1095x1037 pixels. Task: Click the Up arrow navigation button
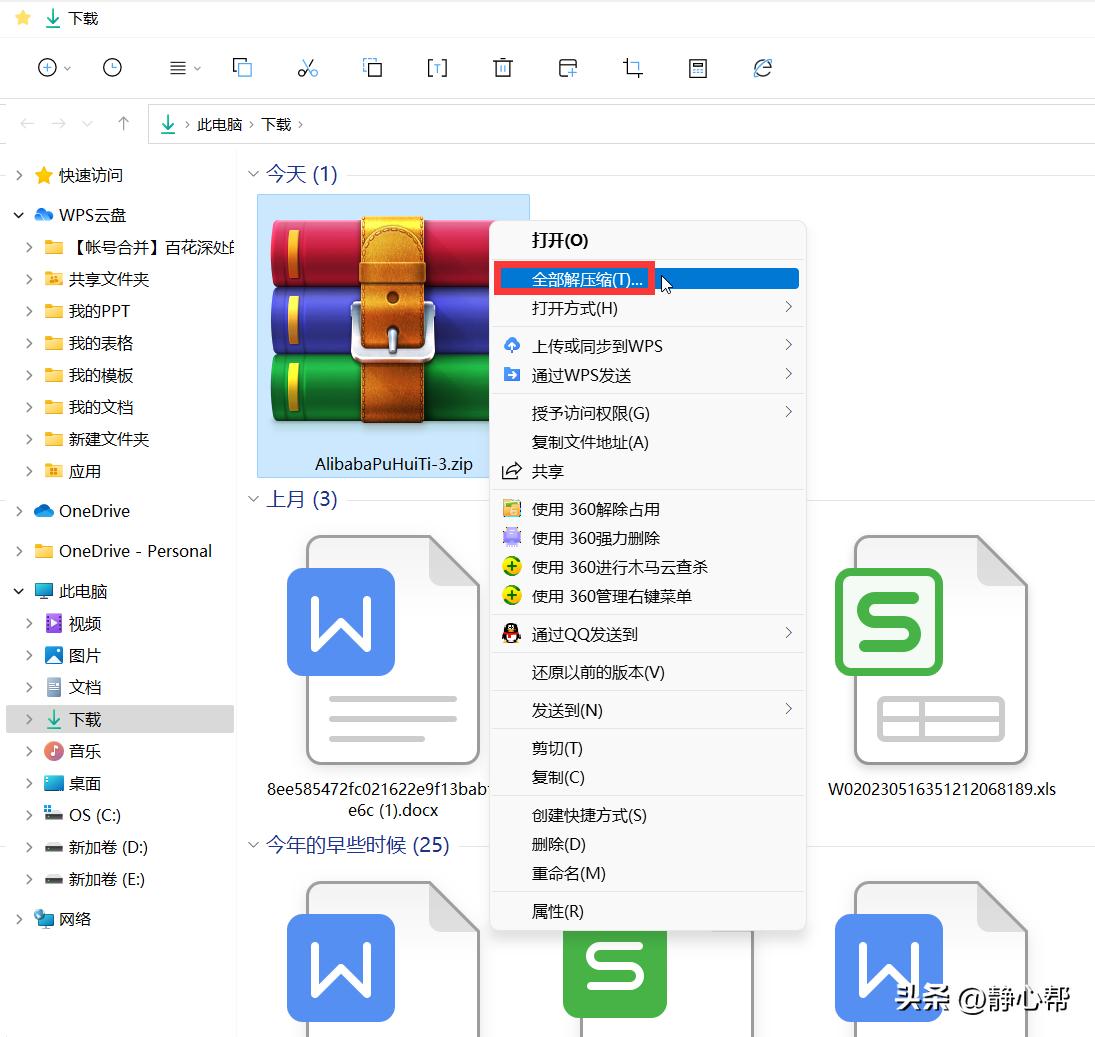[x=124, y=124]
